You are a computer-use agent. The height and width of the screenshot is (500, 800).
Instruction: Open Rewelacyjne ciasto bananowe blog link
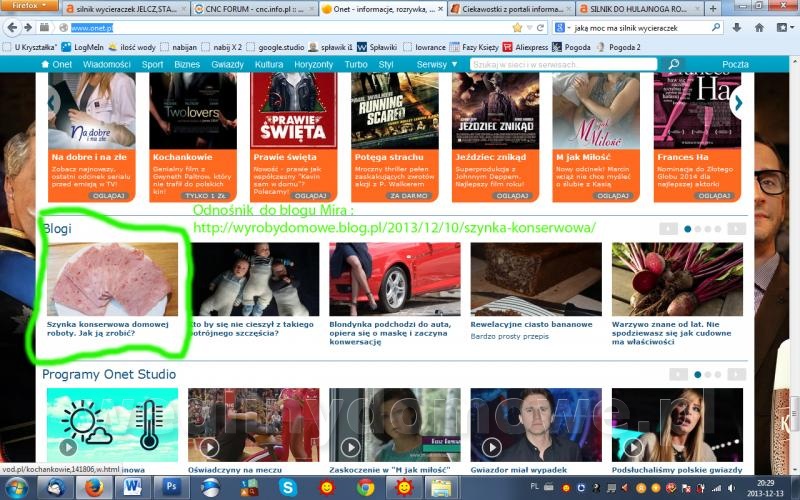tap(531, 324)
